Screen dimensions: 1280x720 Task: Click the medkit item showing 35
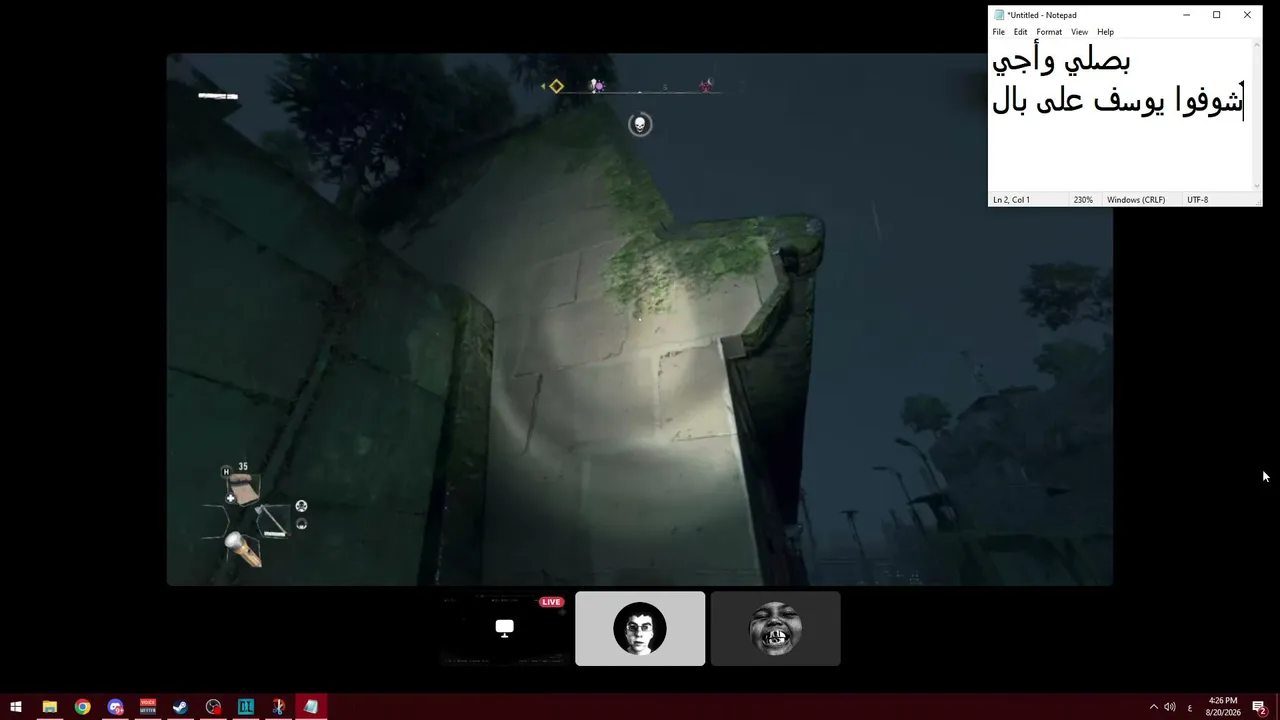(x=243, y=487)
